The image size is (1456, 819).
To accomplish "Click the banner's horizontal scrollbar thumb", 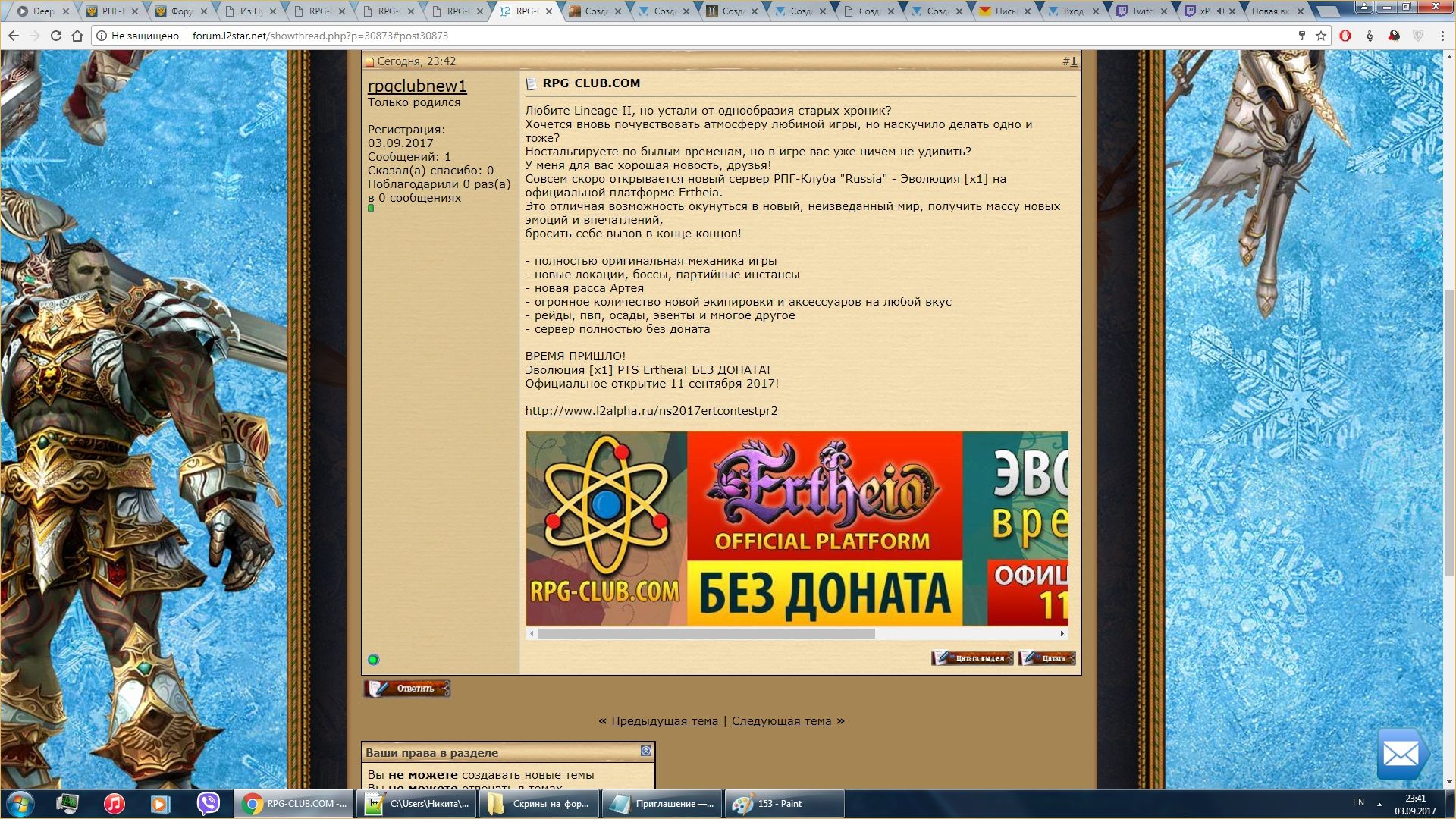I will (x=707, y=633).
